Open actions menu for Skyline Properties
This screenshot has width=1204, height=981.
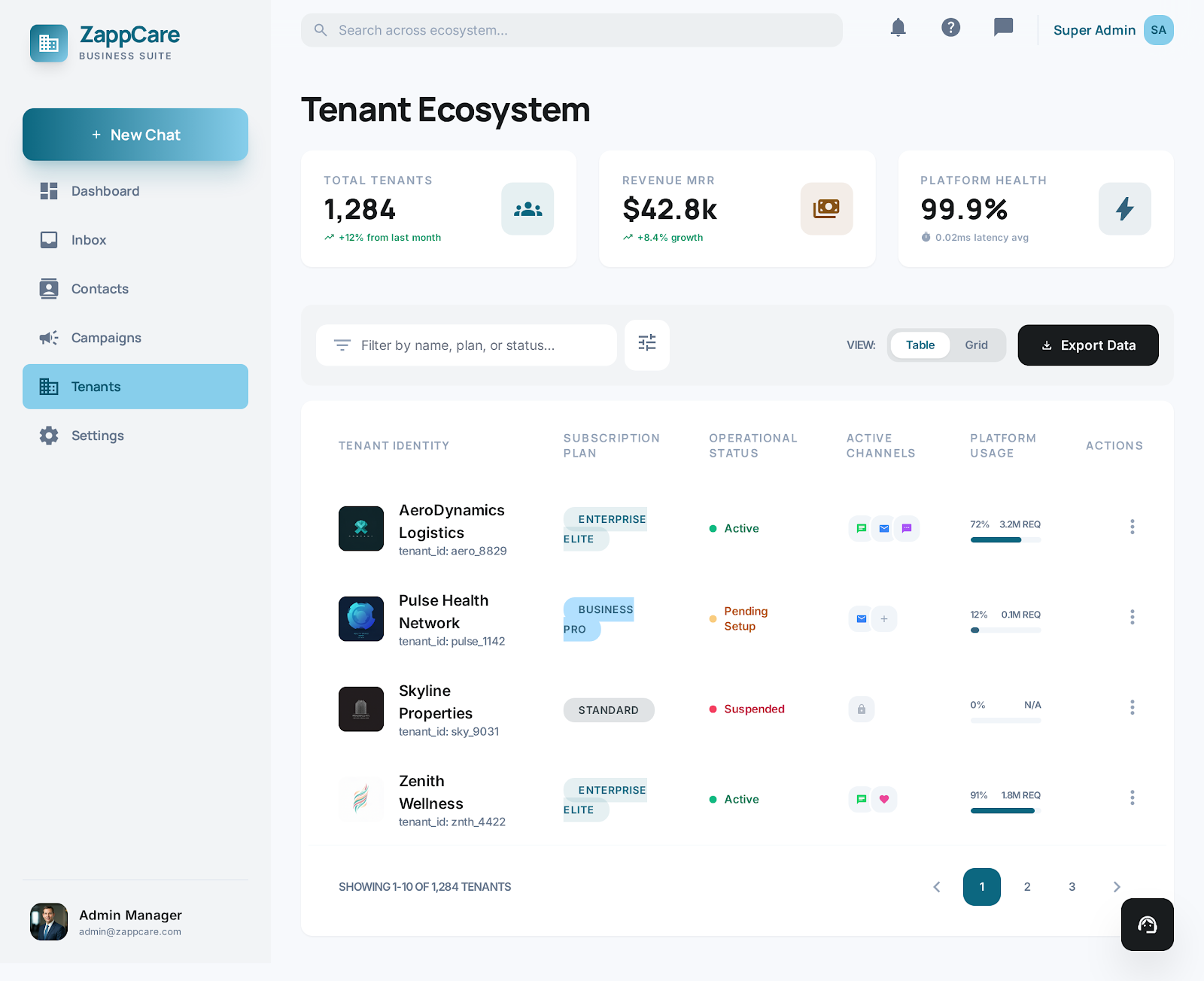(x=1132, y=707)
